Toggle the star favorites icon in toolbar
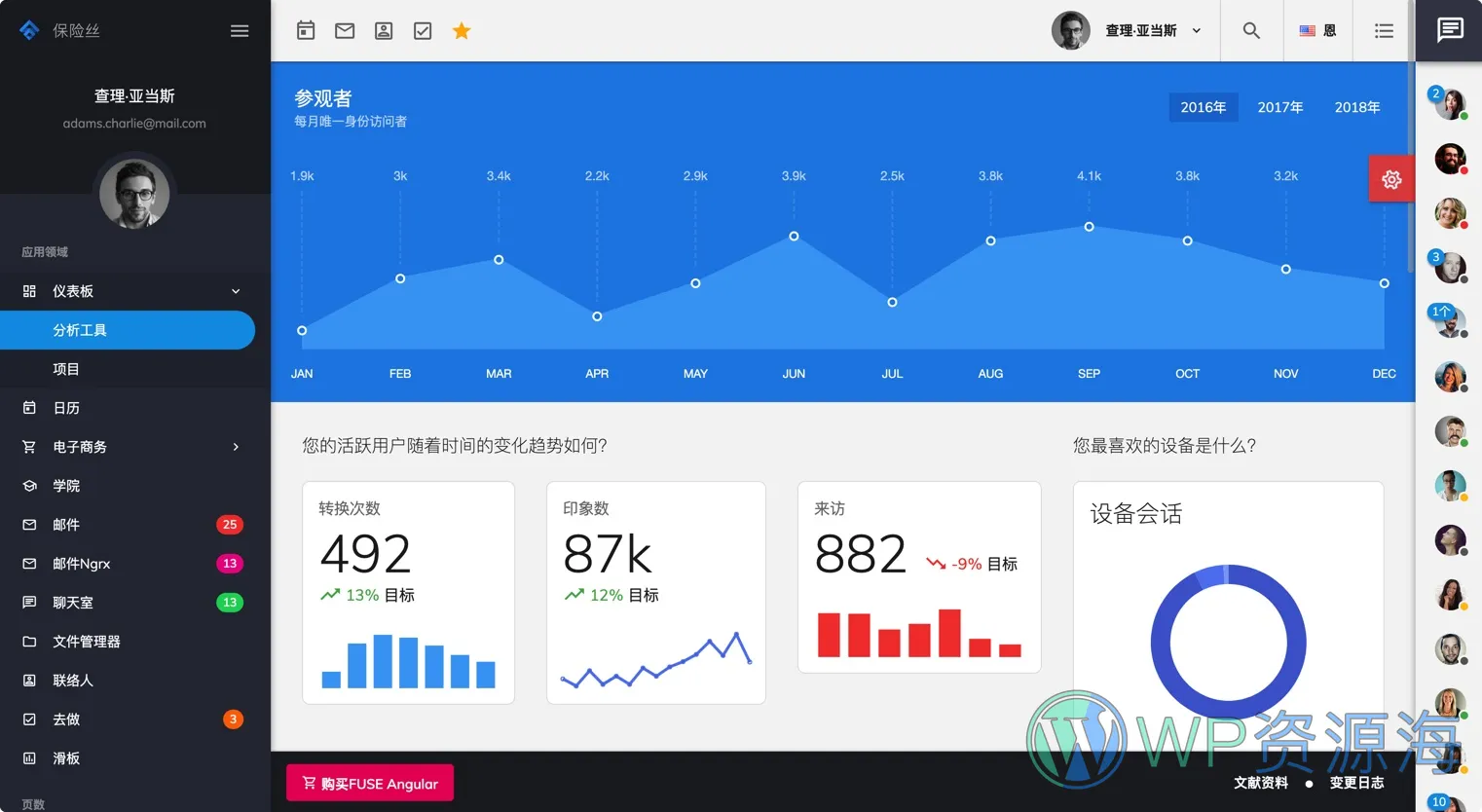Viewport: 1482px width, 812px height. point(461,30)
